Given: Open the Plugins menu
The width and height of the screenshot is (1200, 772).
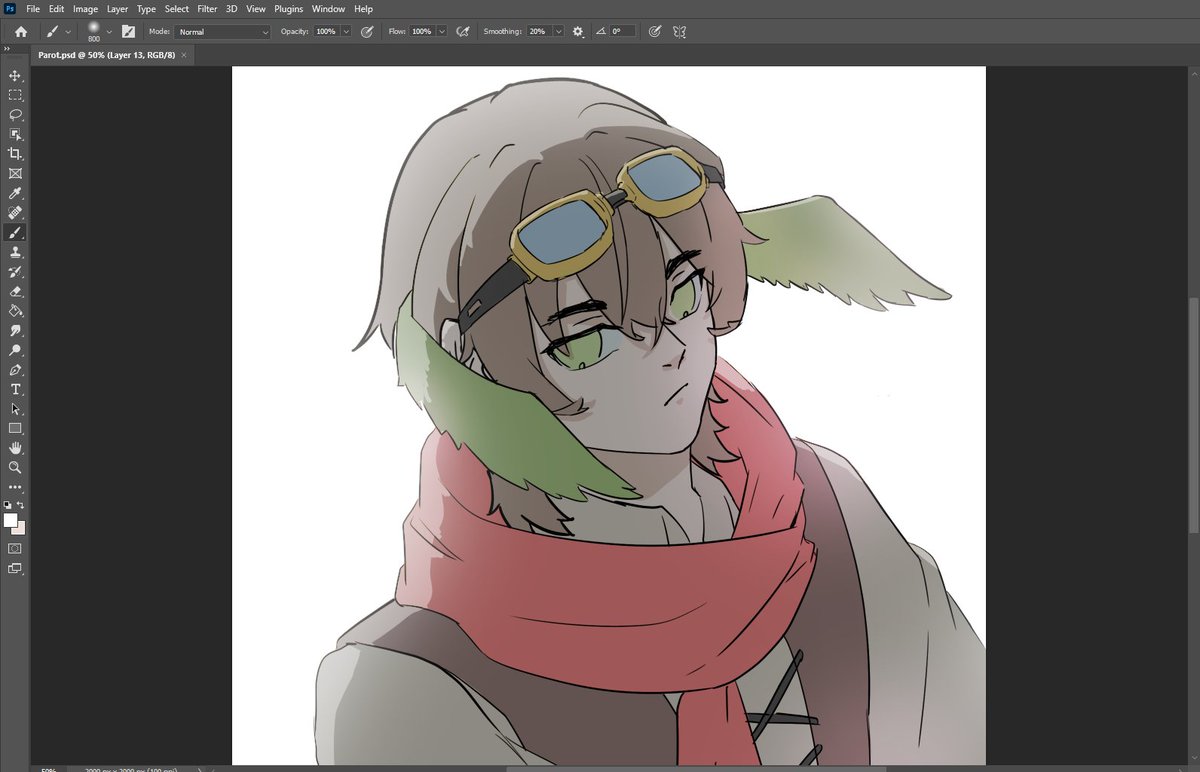Looking at the screenshot, I should pyautogui.click(x=287, y=9).
